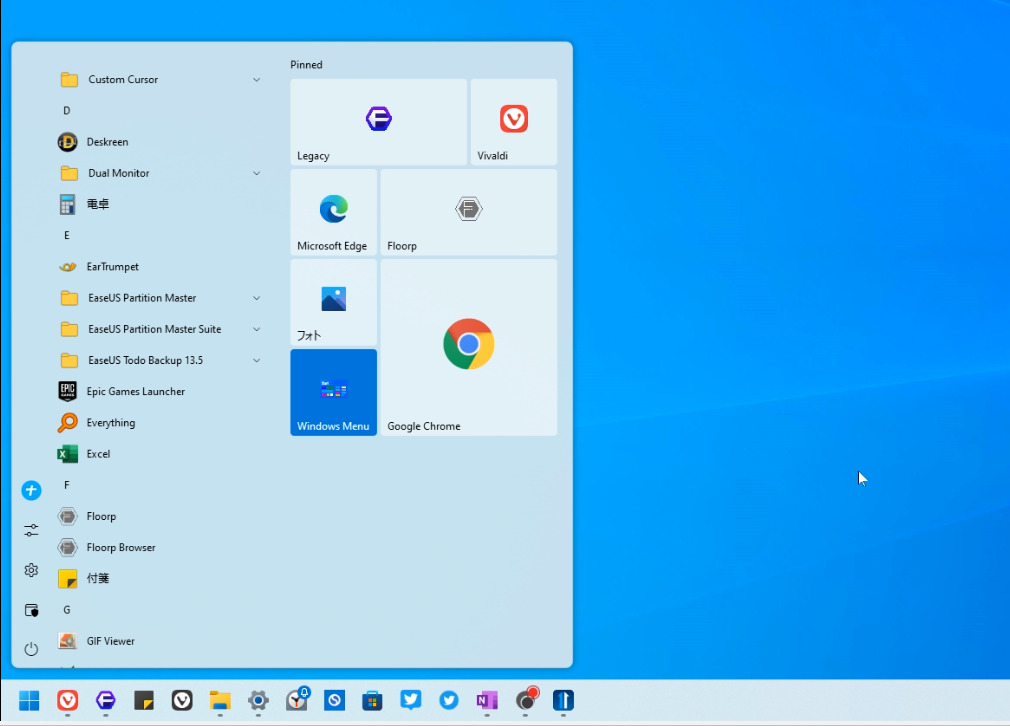Expand the Dual Monitor folder
Viewport: 1010px width, 726px height.
[x=256, y=173]
